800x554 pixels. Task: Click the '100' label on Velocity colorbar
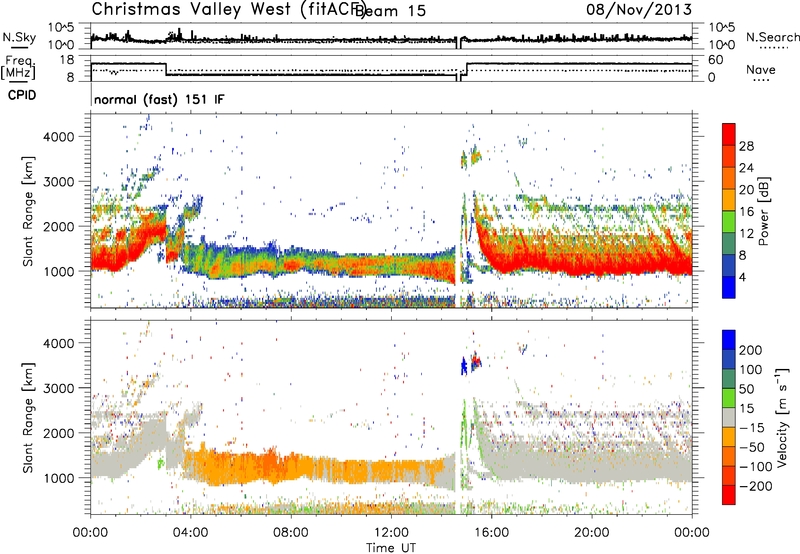pyautogui.click(x=751, y=369)
